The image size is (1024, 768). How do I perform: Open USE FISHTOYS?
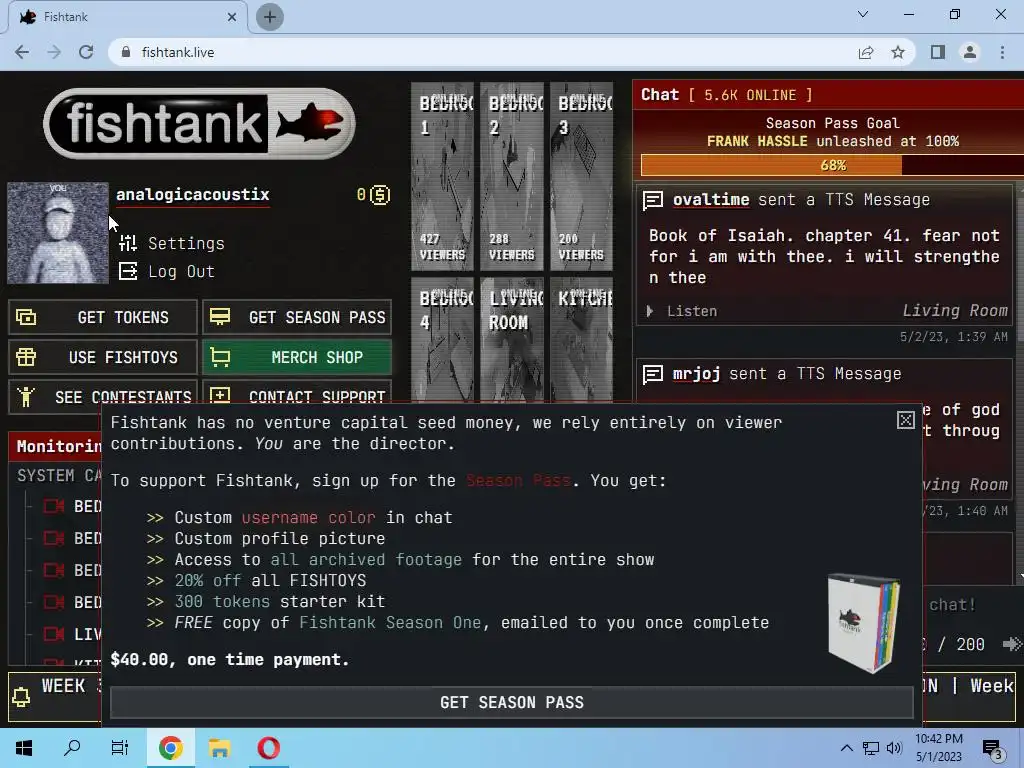(x=103, y=357)
